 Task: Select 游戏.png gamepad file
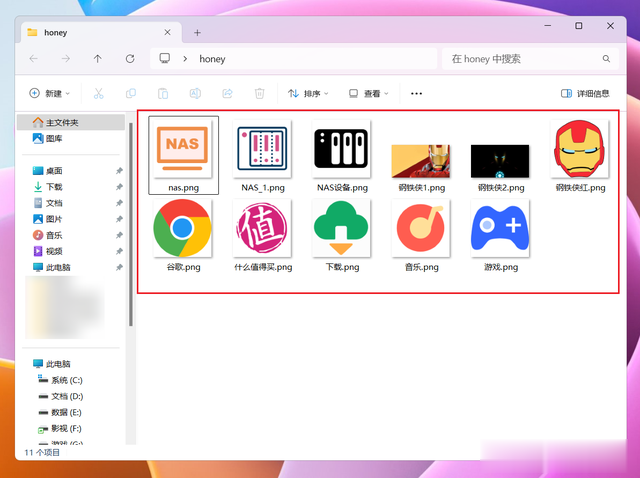[500, 235]
